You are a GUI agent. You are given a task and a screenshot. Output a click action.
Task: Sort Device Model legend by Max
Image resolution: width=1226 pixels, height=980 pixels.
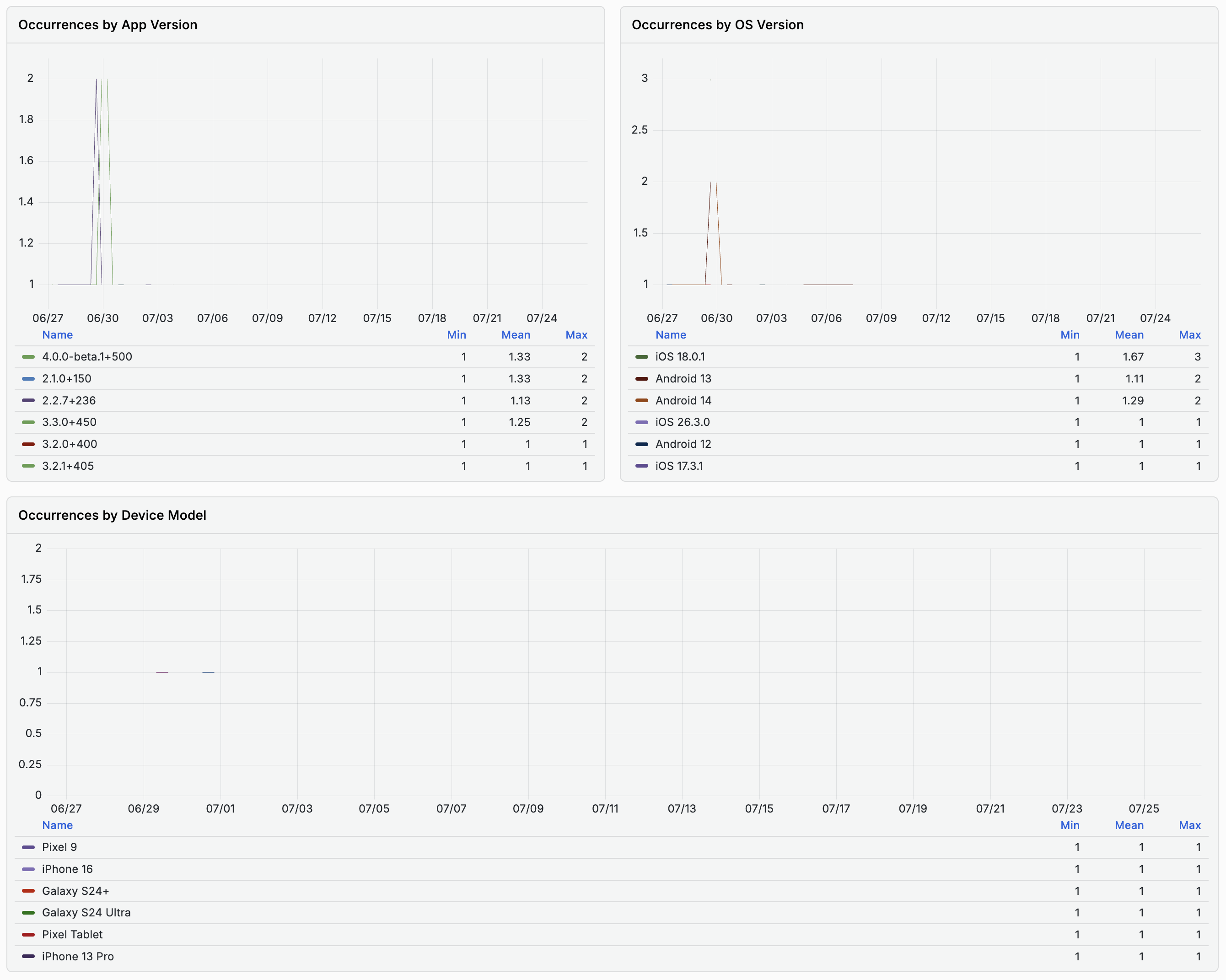pos(1190,825)
